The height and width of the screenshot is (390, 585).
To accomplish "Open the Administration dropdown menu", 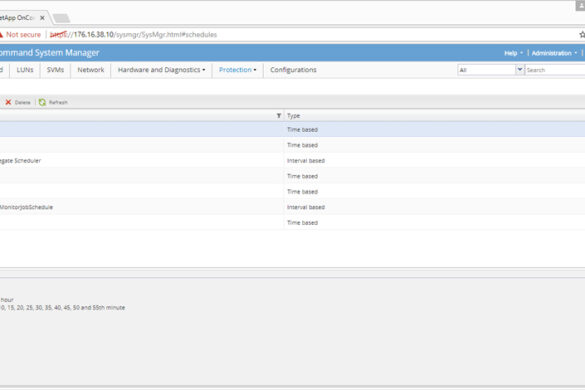I will click(x=554, y=53).
